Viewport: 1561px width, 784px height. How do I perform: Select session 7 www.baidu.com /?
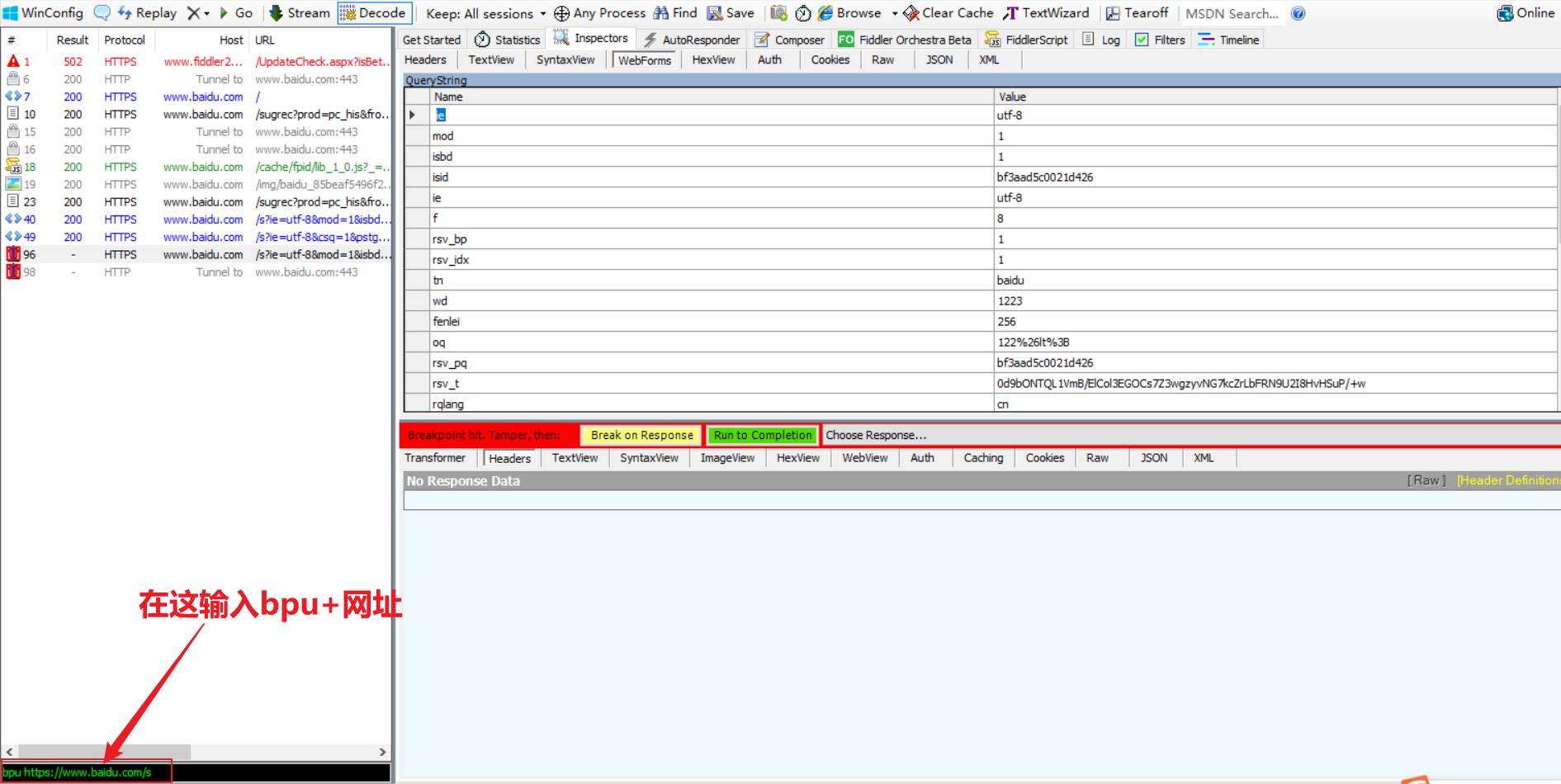coord(196,97)
